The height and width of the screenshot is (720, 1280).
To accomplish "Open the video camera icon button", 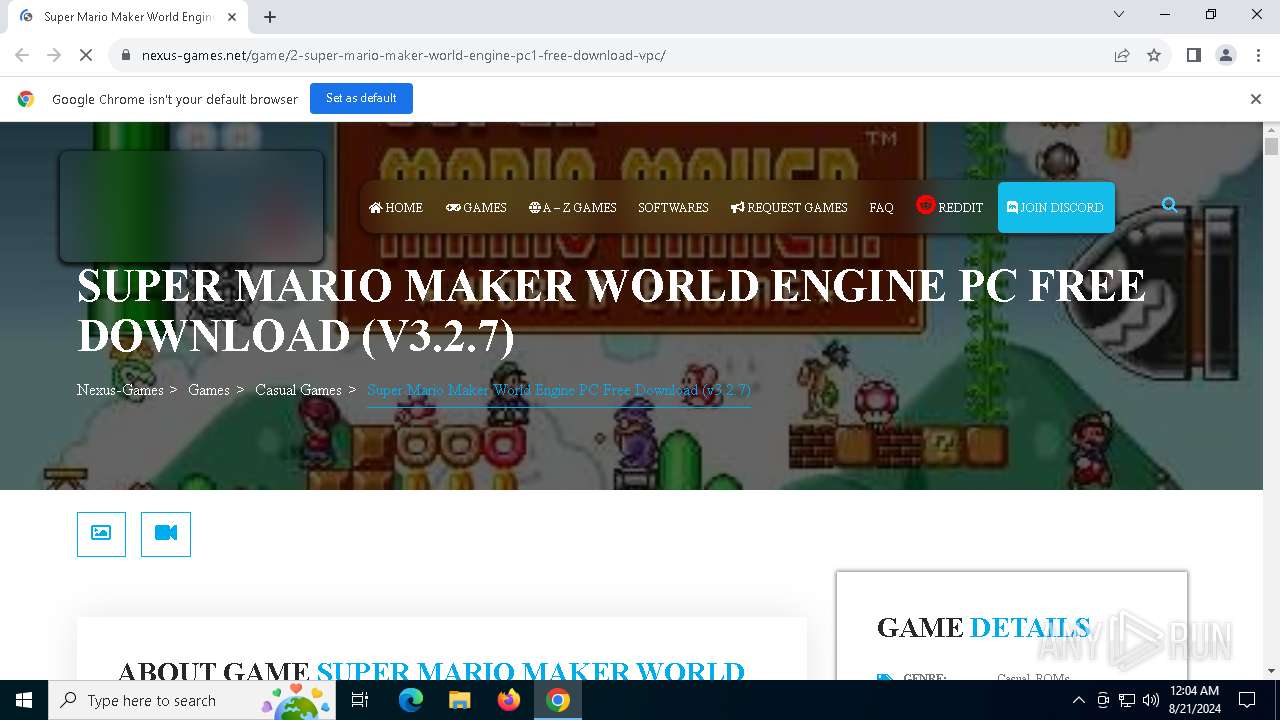I will pyautogui.click(x=166, y=533).
